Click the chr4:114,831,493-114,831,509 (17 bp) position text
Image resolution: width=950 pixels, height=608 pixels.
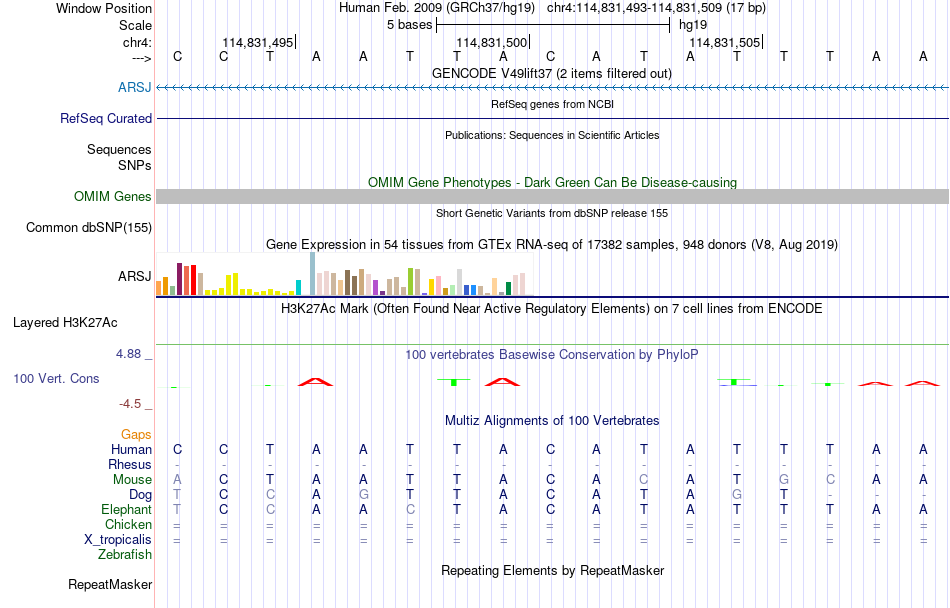656,8
